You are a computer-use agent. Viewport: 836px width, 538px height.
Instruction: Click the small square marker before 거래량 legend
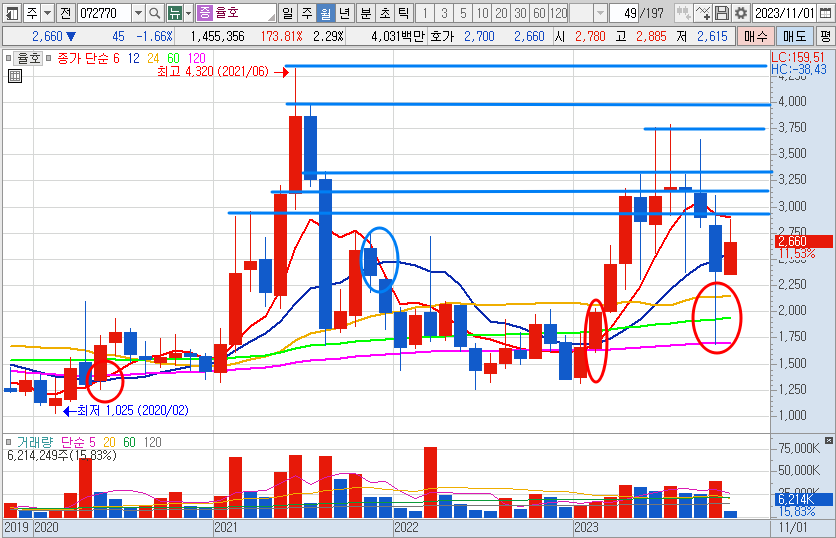point(9,441)
